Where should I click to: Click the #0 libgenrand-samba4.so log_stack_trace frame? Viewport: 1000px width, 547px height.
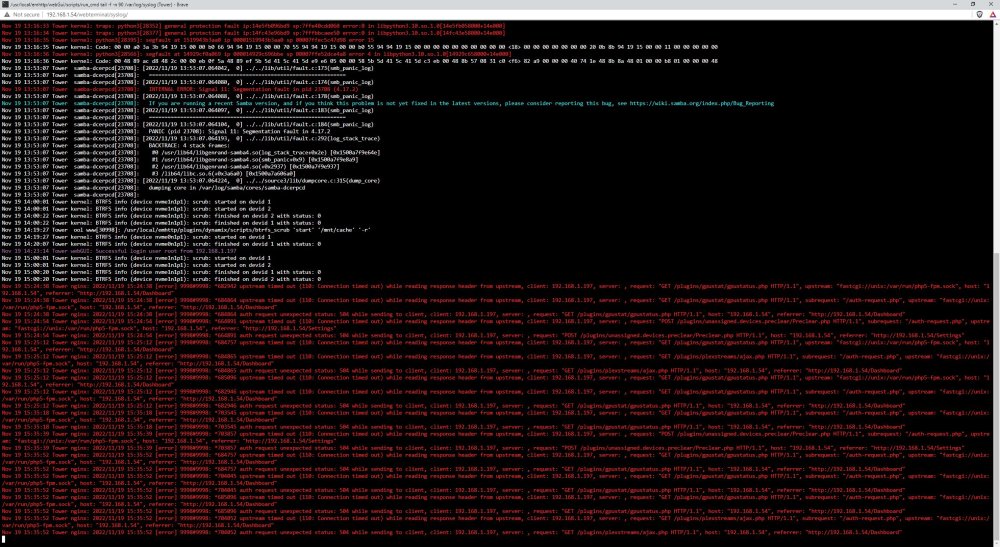point(191,152)
